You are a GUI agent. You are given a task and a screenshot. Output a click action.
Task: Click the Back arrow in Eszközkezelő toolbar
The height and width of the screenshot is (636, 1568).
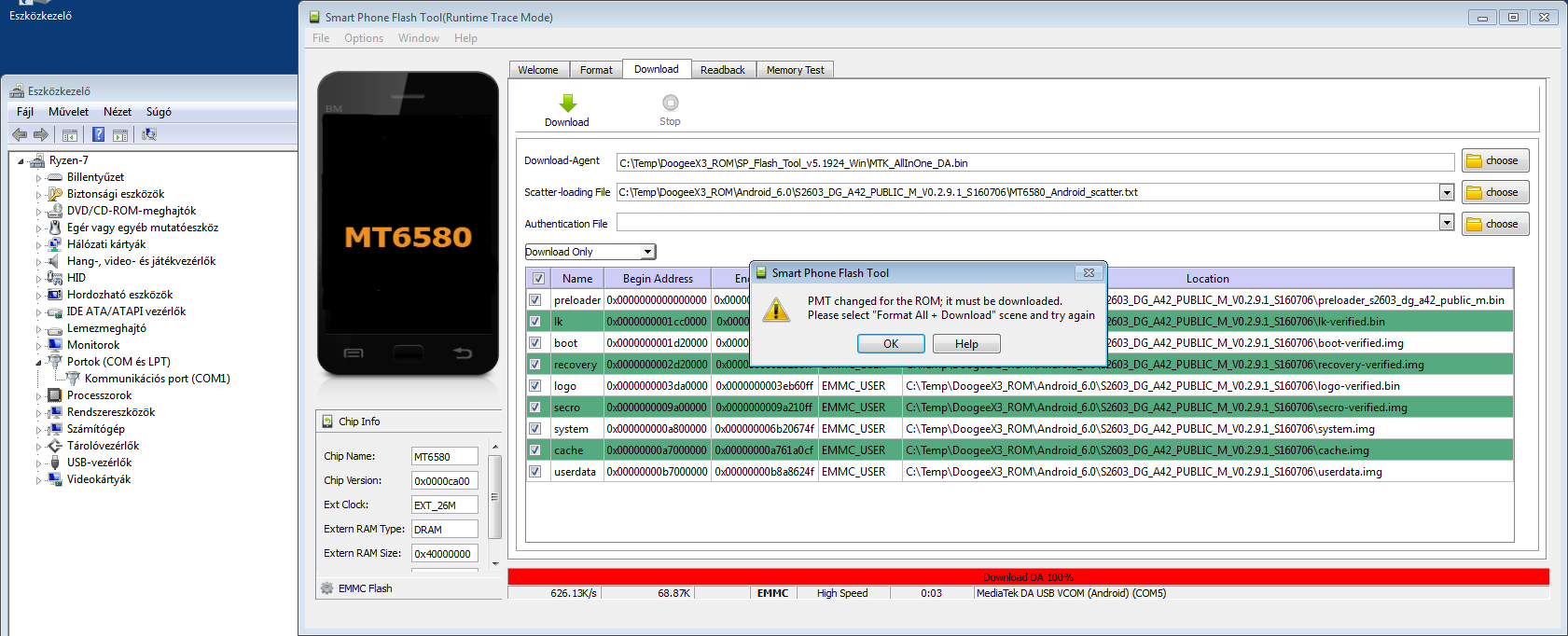pyautogui.click(x=20, y=134)
